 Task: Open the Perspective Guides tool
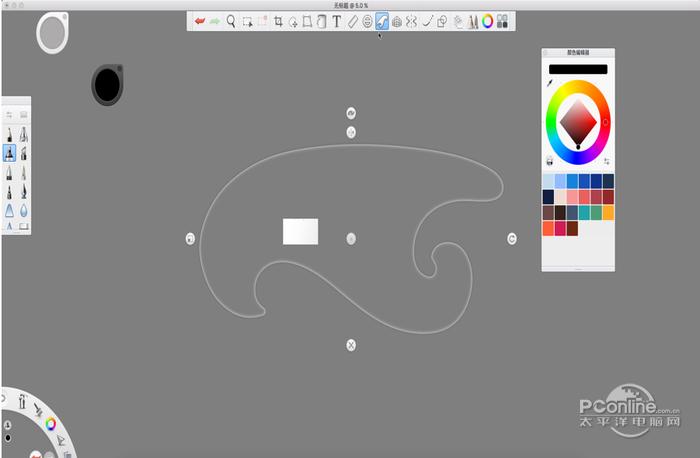pos(396,21)
